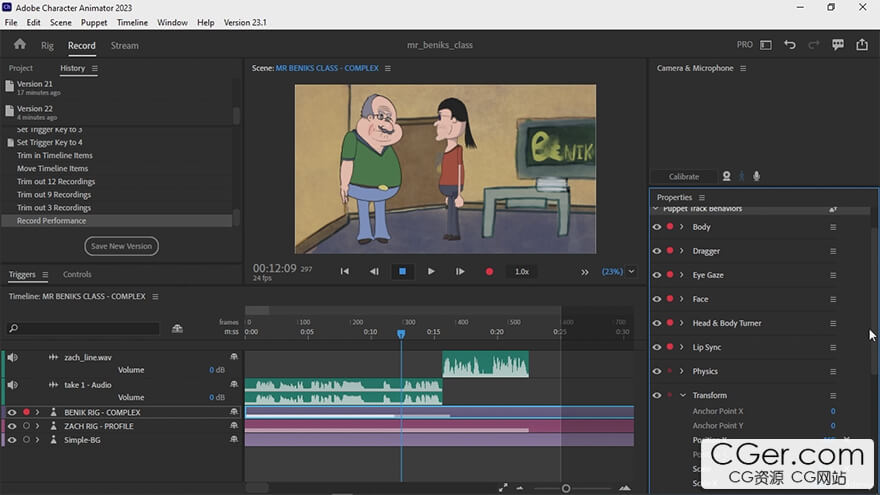Mute the take 1 - Audio track
The height and width of the screenshot is (495, 880).
[x=12, y=385]
